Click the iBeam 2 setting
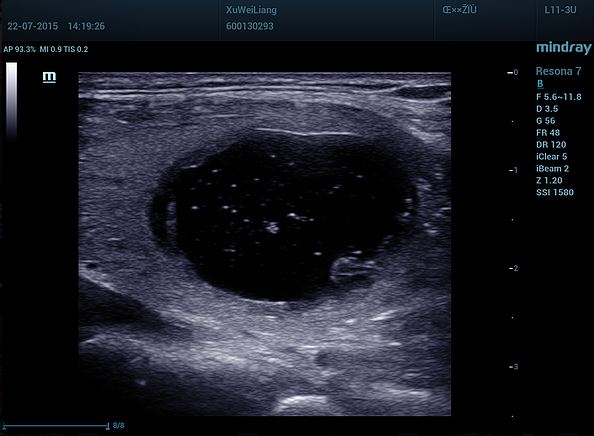The image size is (594, 436). coord(552,169)
